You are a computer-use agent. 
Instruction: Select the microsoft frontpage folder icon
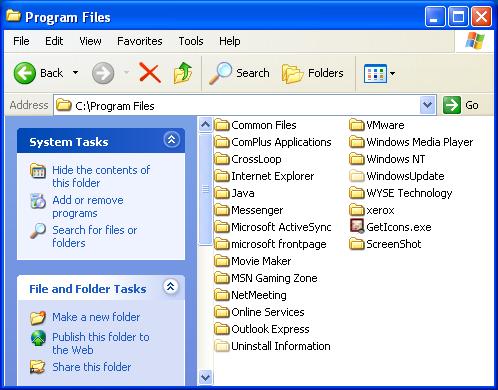pyautogui.click(x=222, y=244)
